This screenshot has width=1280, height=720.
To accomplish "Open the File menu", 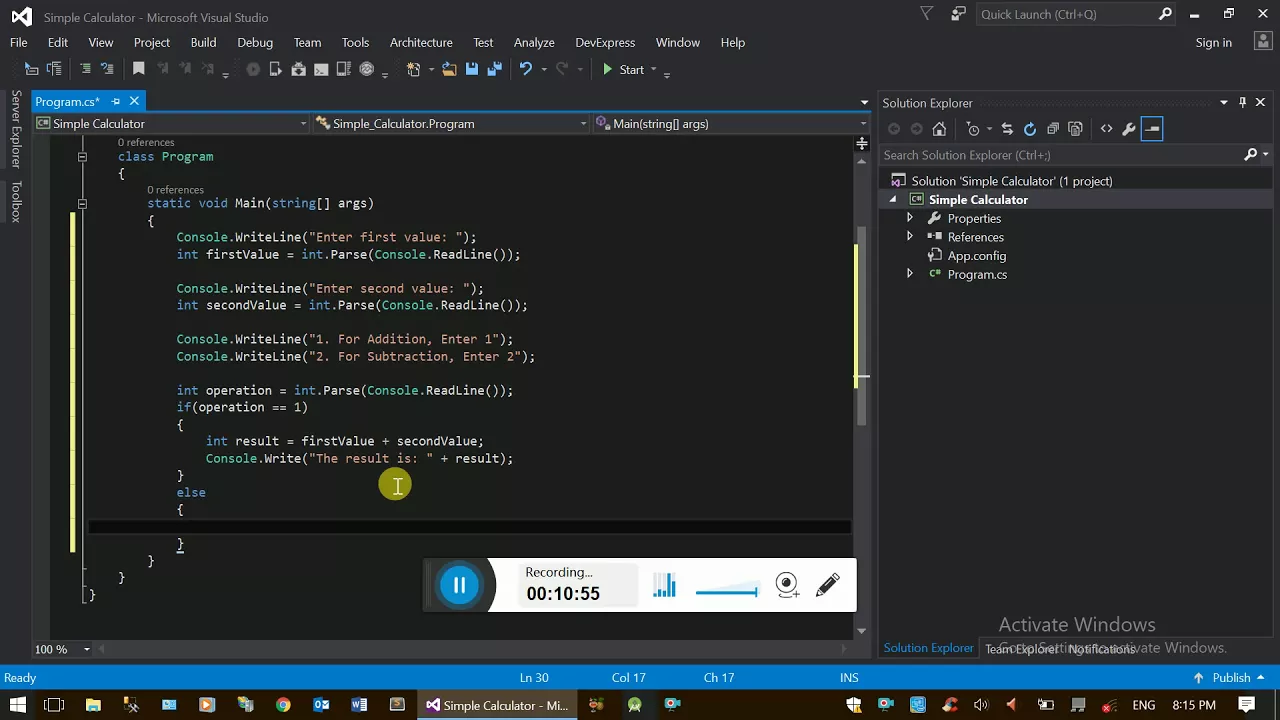I will click(x=19, y=42).
